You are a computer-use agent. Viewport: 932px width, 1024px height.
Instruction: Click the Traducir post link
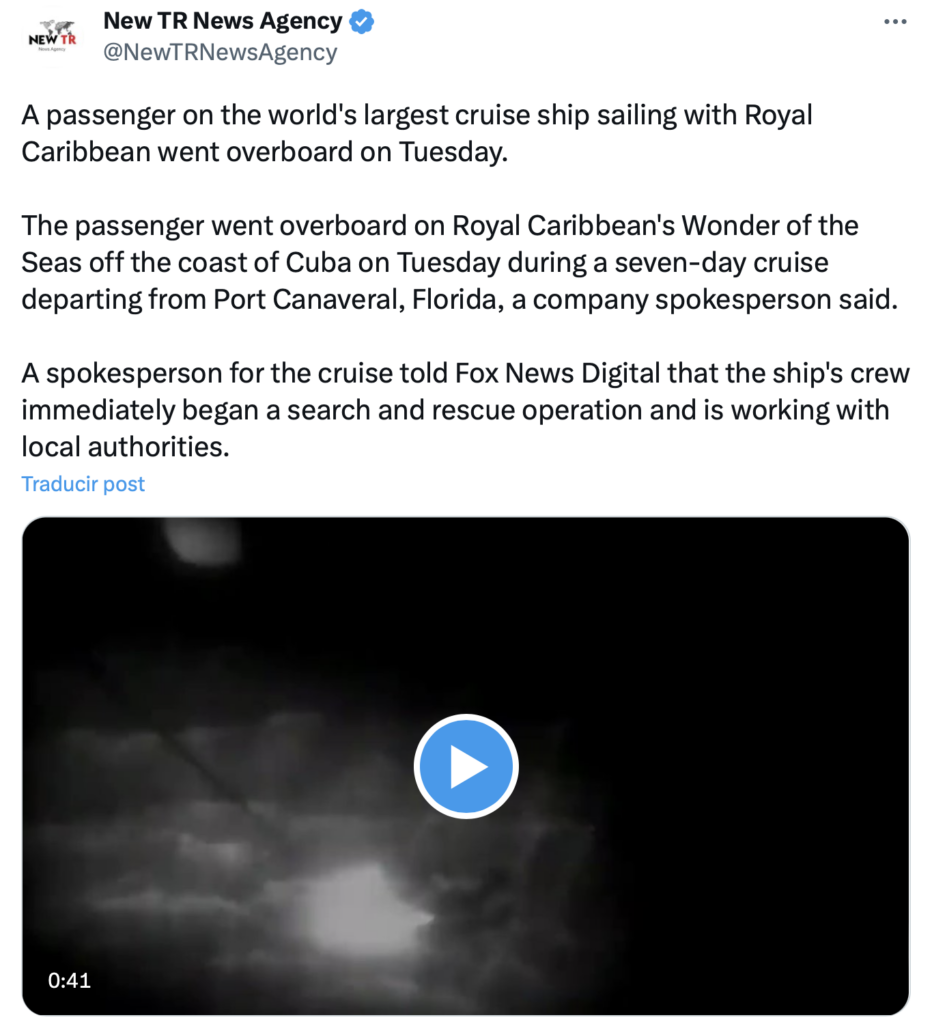pos(83,484)
